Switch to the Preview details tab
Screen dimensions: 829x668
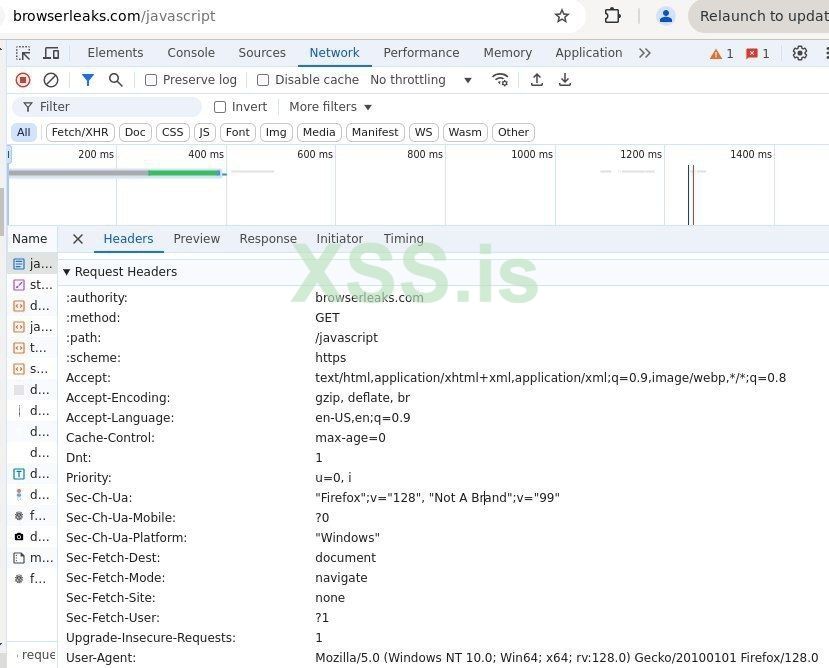197,239
